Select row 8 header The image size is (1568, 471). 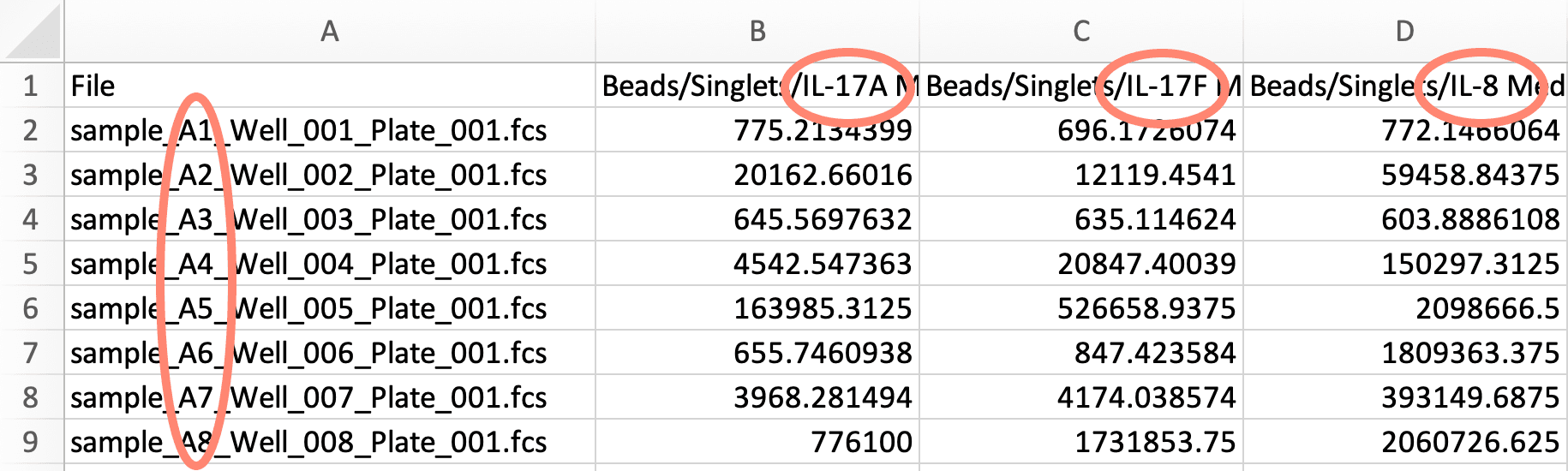click(31, 397)
